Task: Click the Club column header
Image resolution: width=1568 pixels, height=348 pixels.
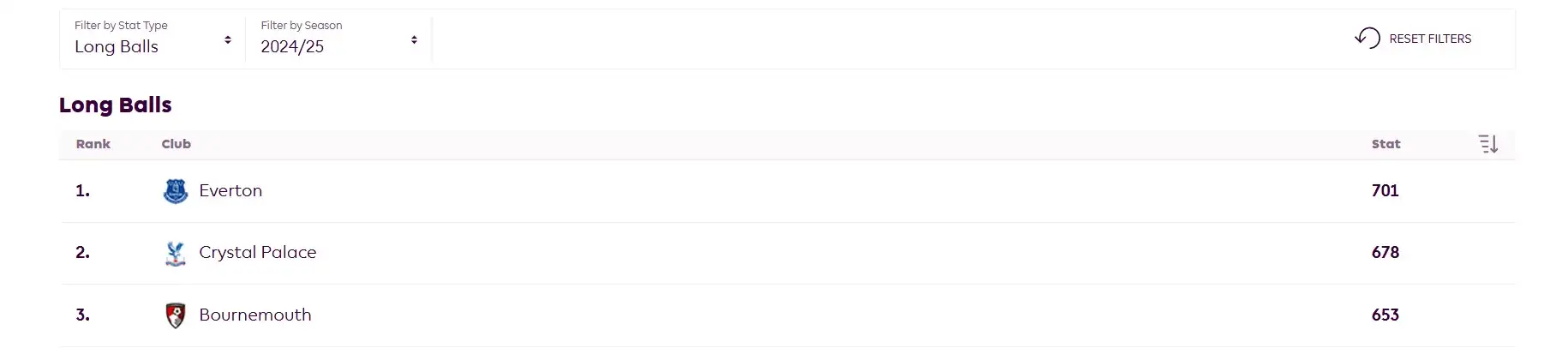Action: click(177, 144)
